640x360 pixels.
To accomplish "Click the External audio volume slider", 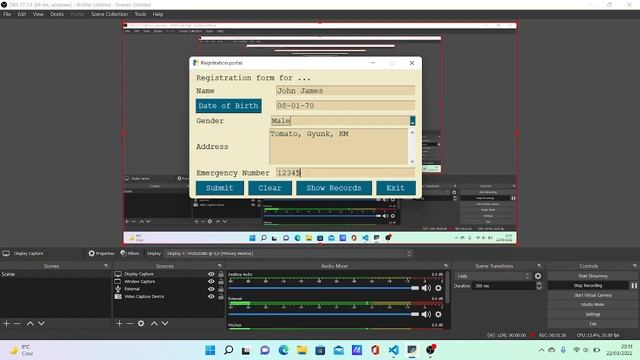I will point(324,314).
